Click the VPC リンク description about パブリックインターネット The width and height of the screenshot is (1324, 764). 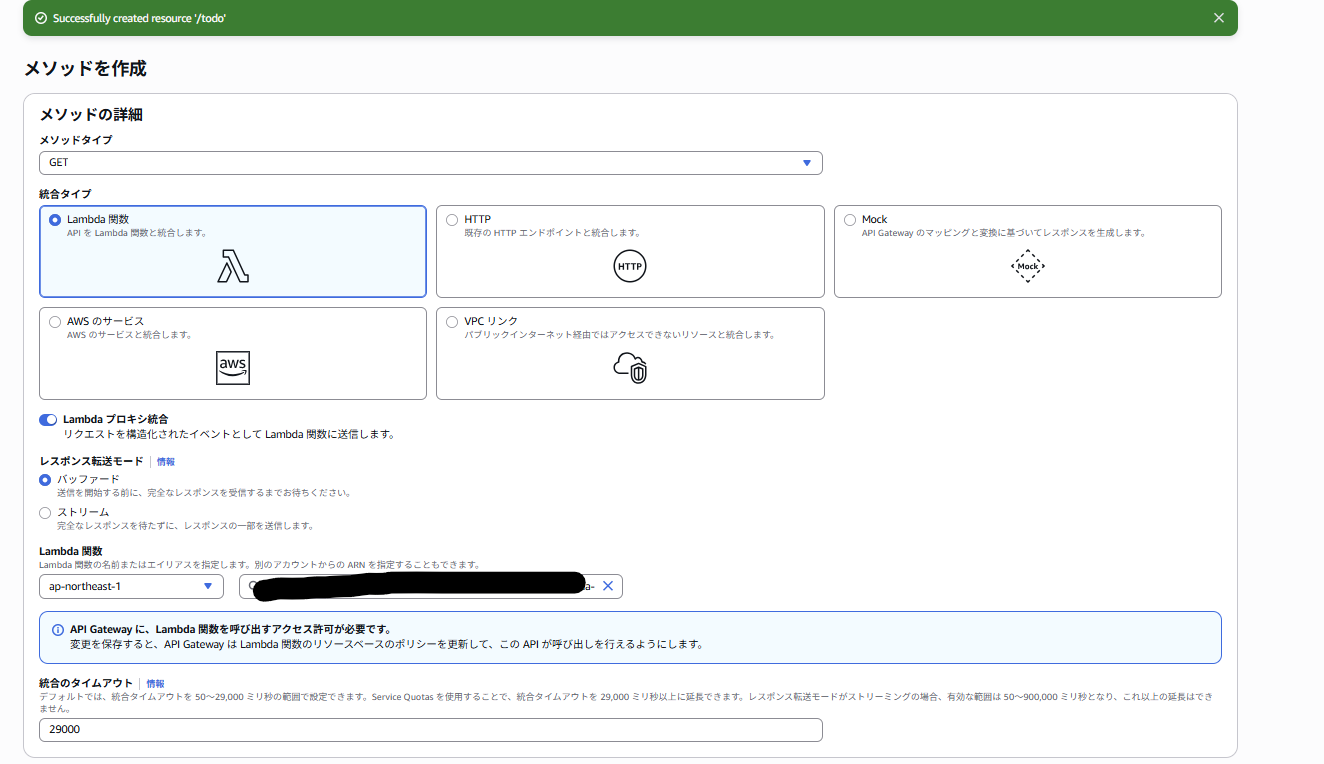(620, 335)
